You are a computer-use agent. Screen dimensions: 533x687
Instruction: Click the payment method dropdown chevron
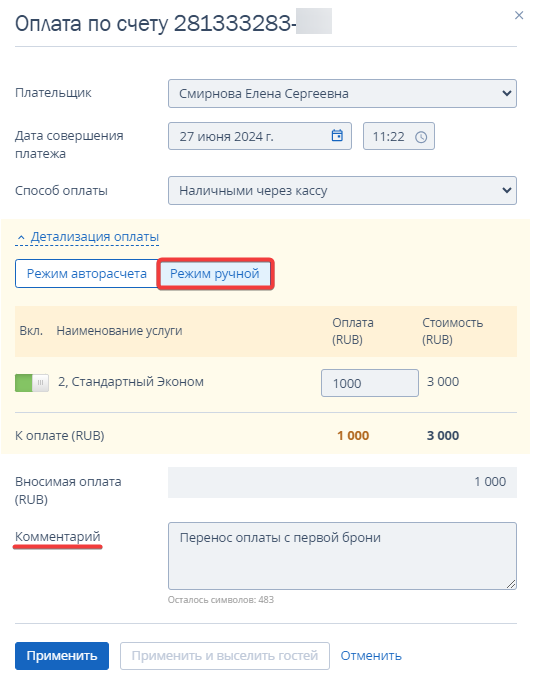(507, 190)
